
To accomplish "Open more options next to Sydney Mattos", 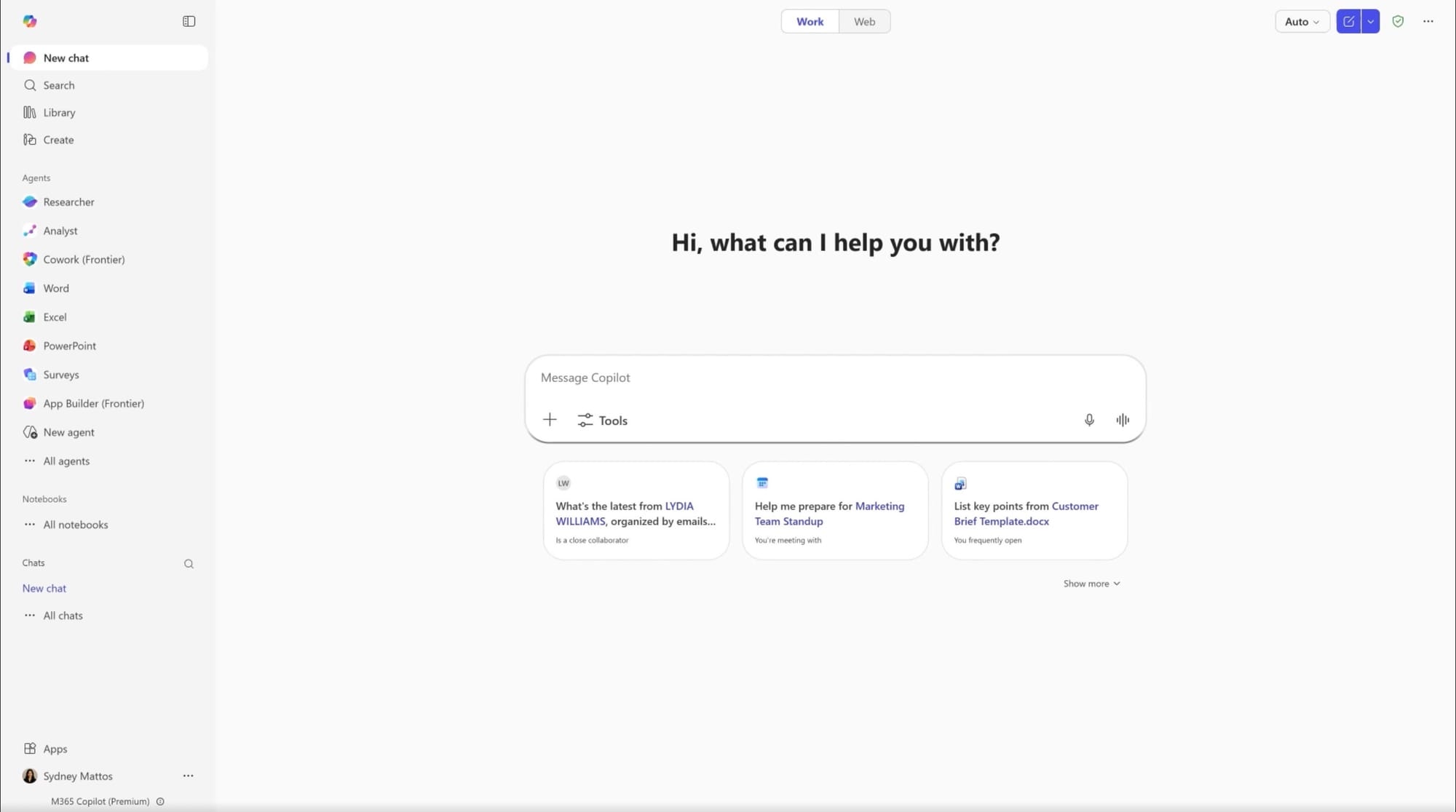I will pyautogui.click(x=188, y=776).
